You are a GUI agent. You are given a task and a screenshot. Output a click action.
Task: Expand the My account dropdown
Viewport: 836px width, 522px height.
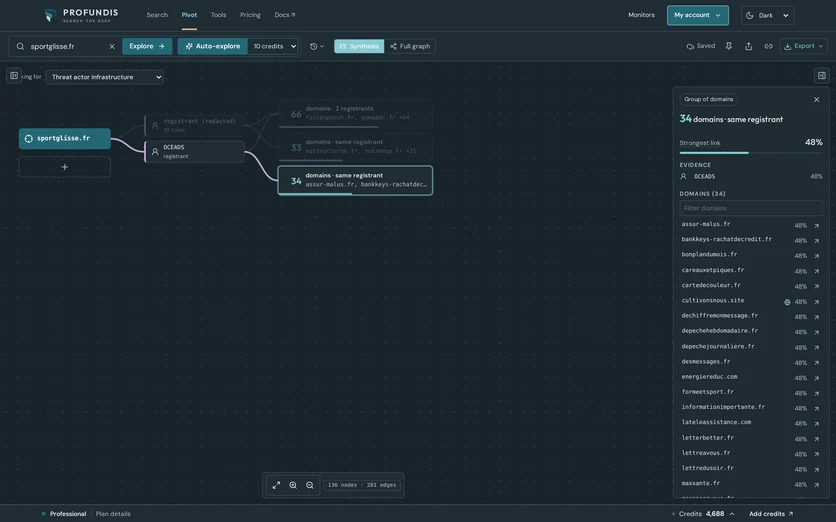pos(697,15)
